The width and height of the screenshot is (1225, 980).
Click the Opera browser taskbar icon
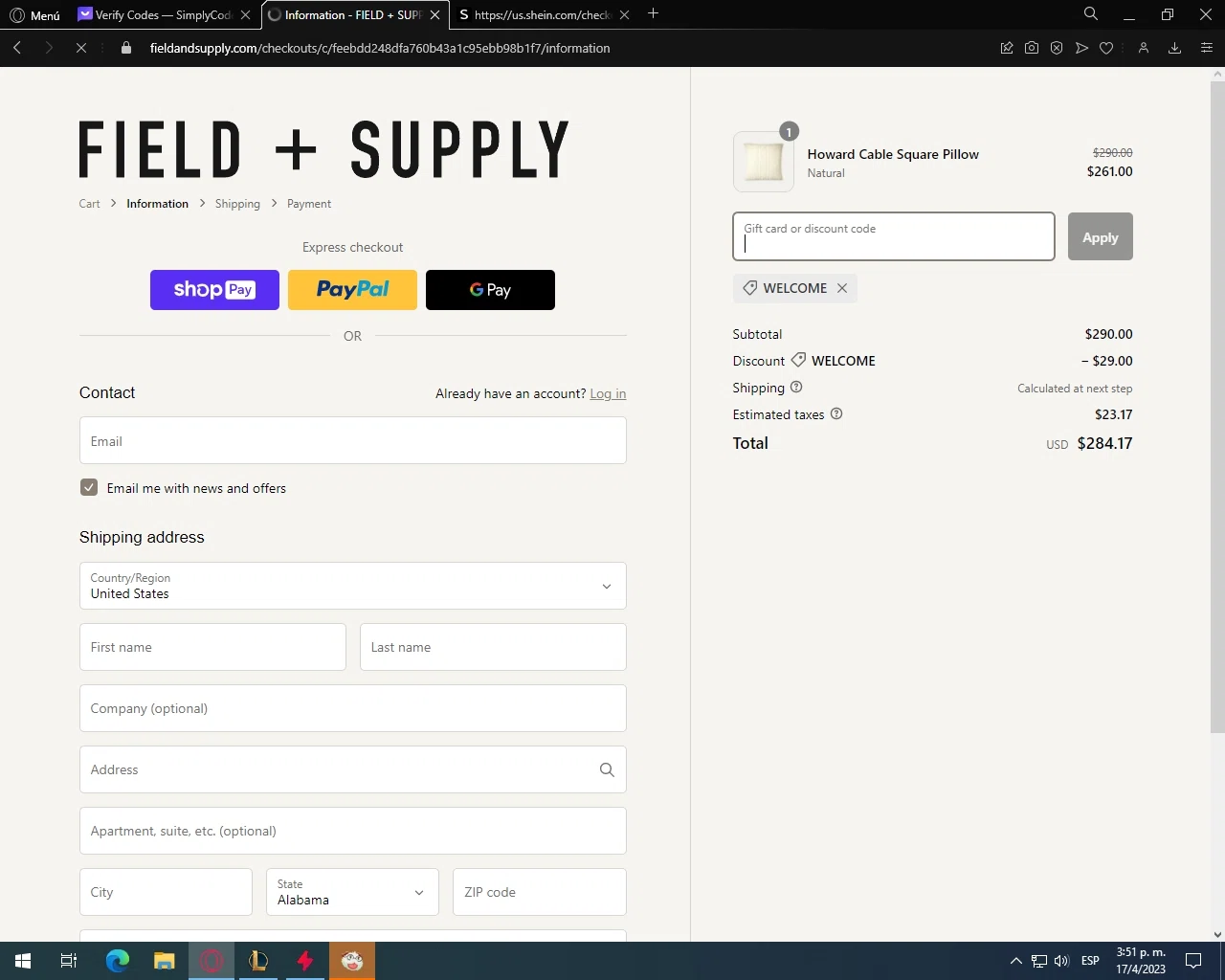tap(212, 961)
